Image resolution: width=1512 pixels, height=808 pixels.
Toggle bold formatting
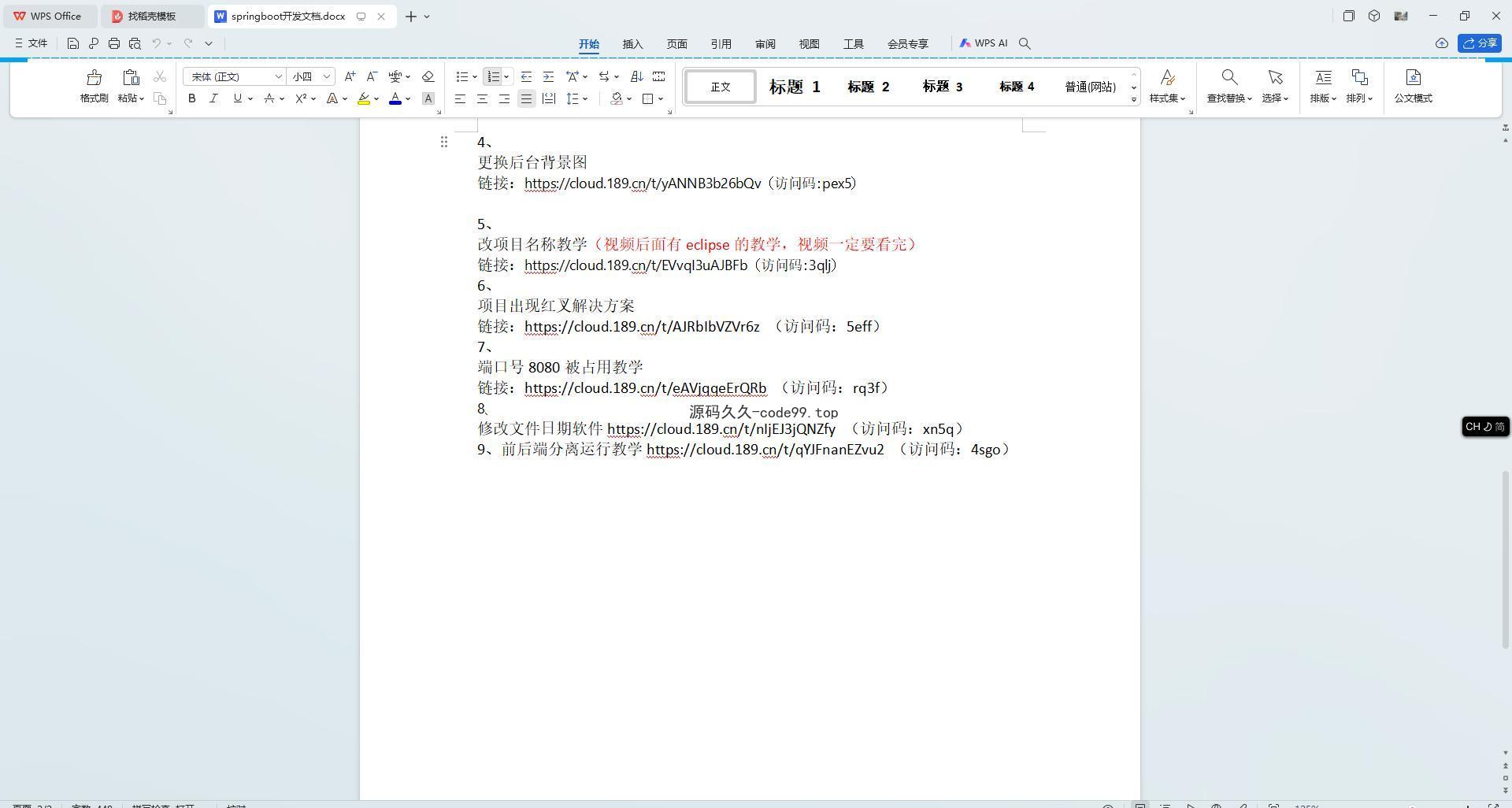(191, 98)
